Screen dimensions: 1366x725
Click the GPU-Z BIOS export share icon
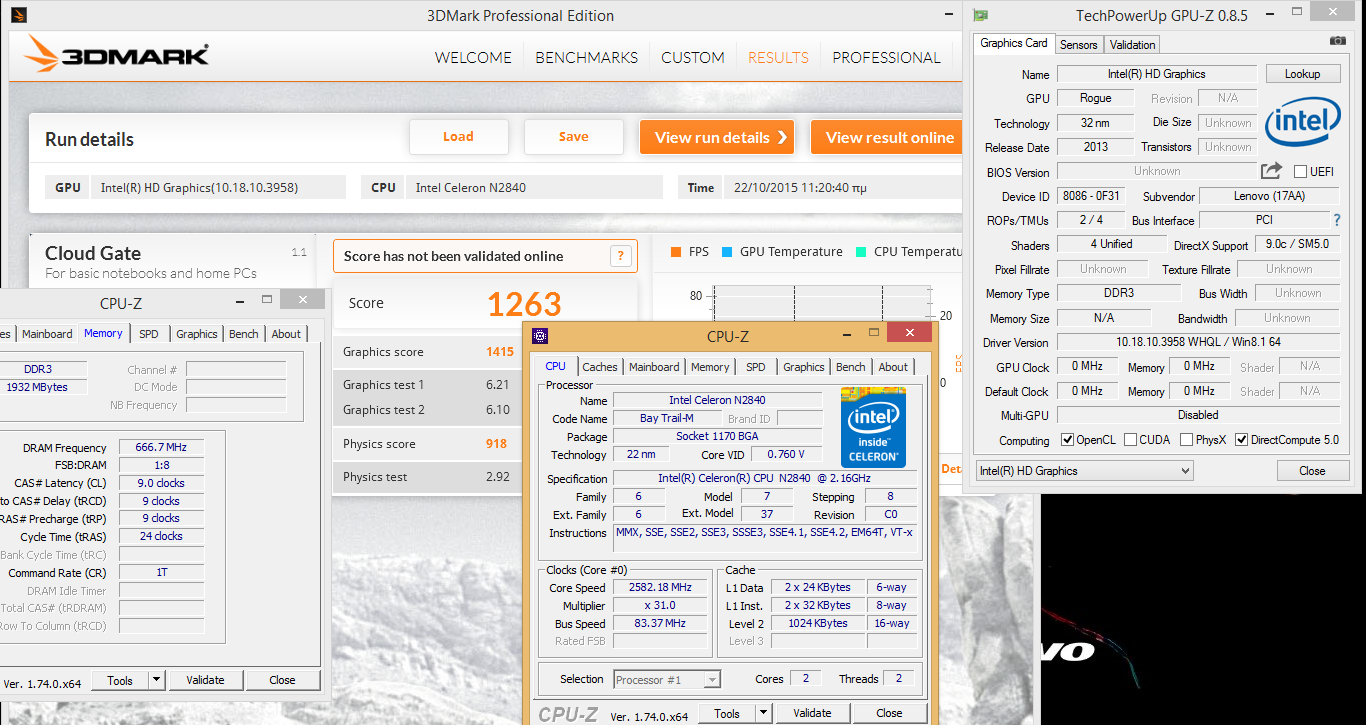click(1271, 171)
